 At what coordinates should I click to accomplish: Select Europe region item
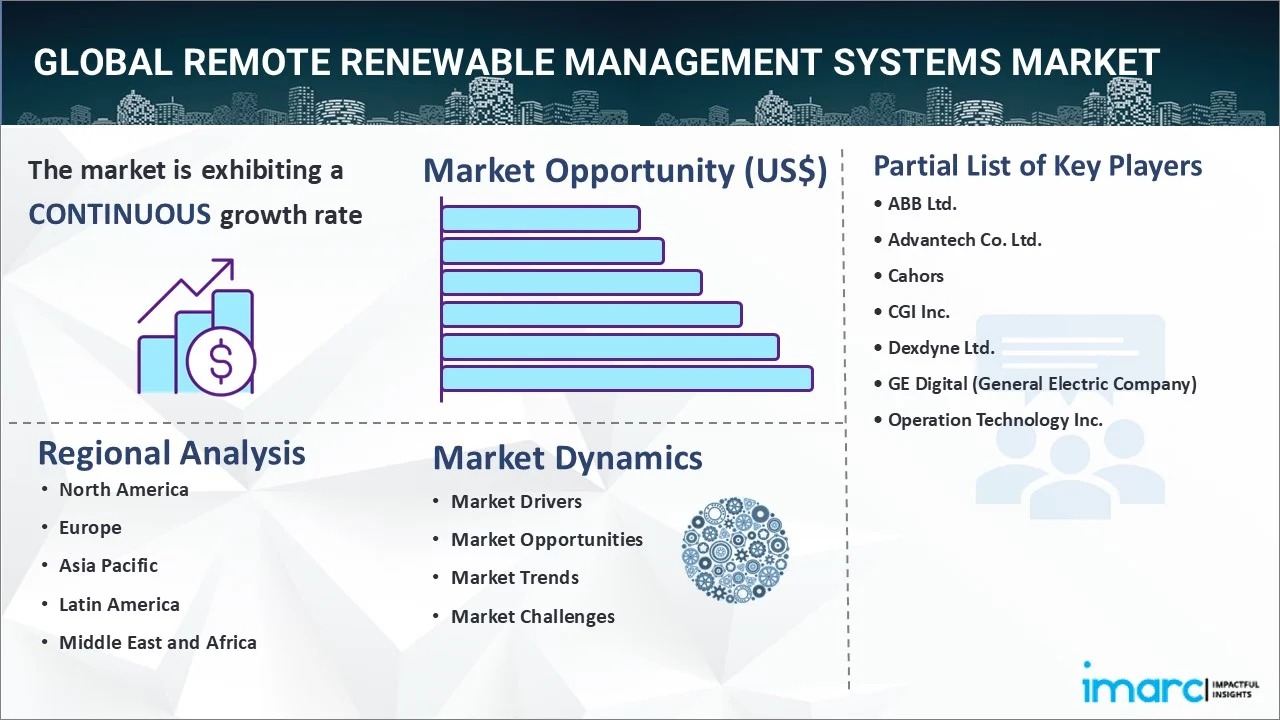(x=90, y=528)
